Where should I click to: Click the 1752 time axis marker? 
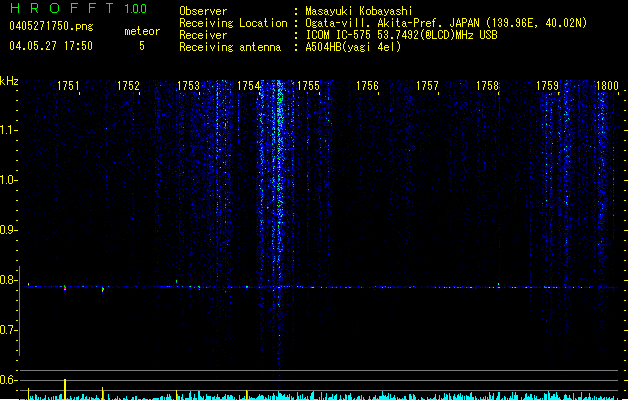point(128,86)
